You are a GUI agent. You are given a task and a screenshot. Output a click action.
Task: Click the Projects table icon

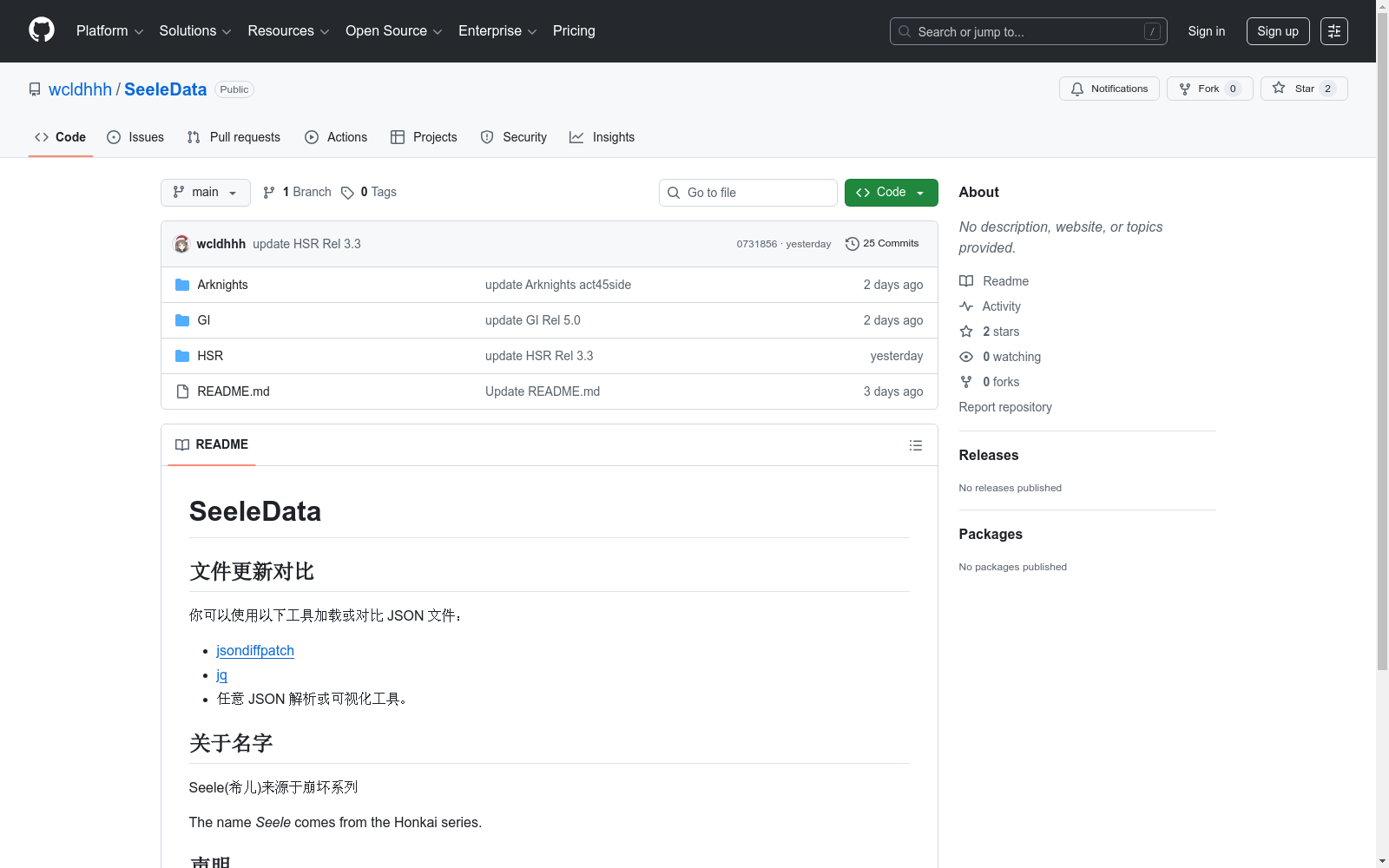click(398, 137)
